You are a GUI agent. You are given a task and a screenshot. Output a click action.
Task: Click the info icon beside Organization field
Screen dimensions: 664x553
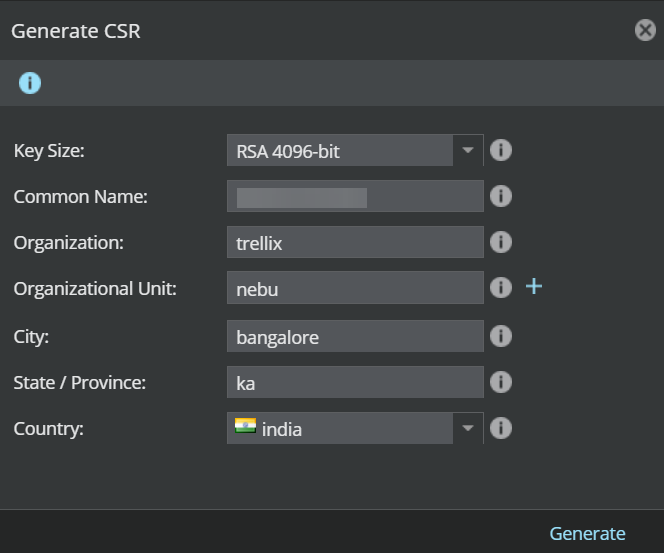(x=501, y=242)
